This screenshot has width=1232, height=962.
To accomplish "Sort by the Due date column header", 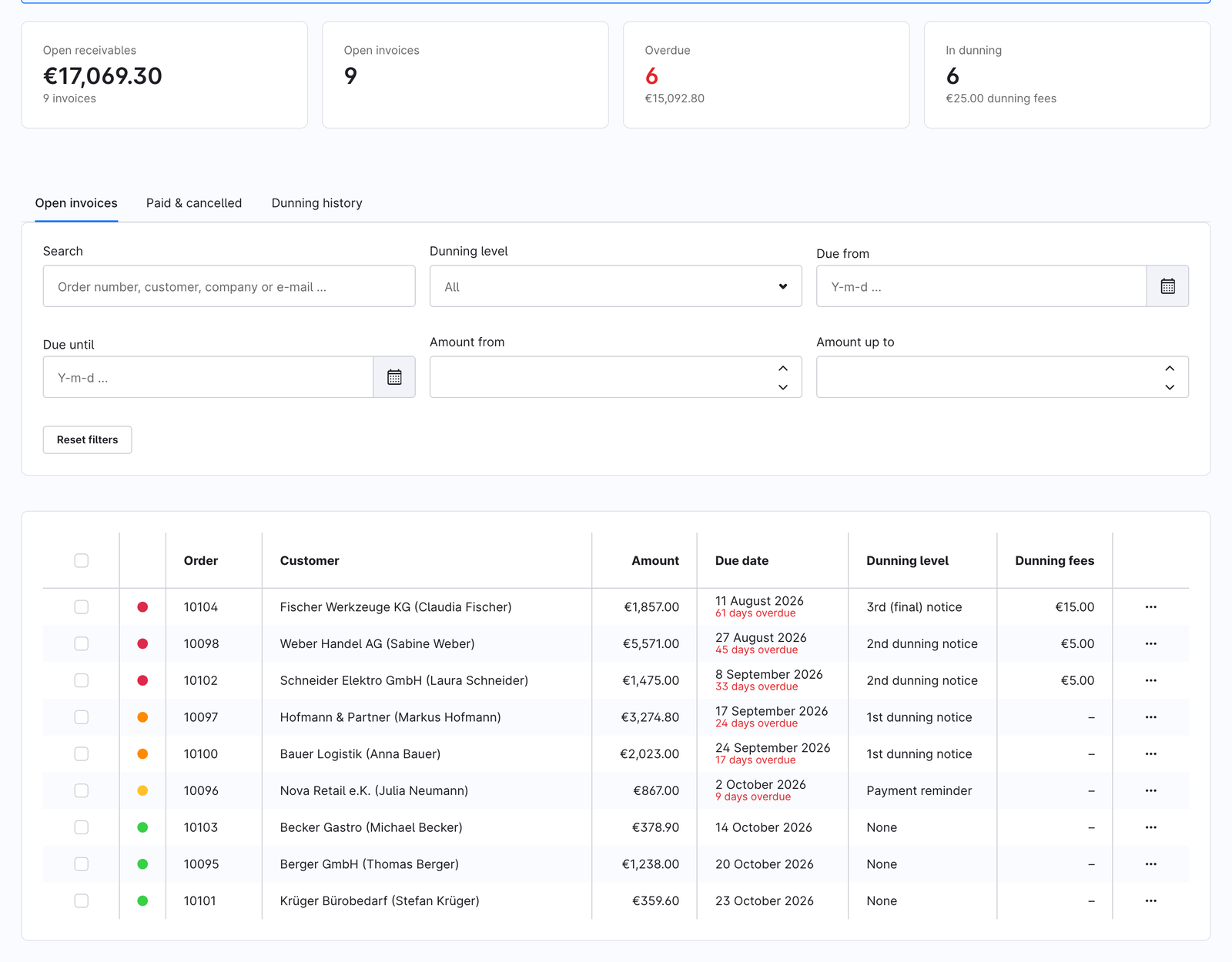I will click(x=742, y=560).
